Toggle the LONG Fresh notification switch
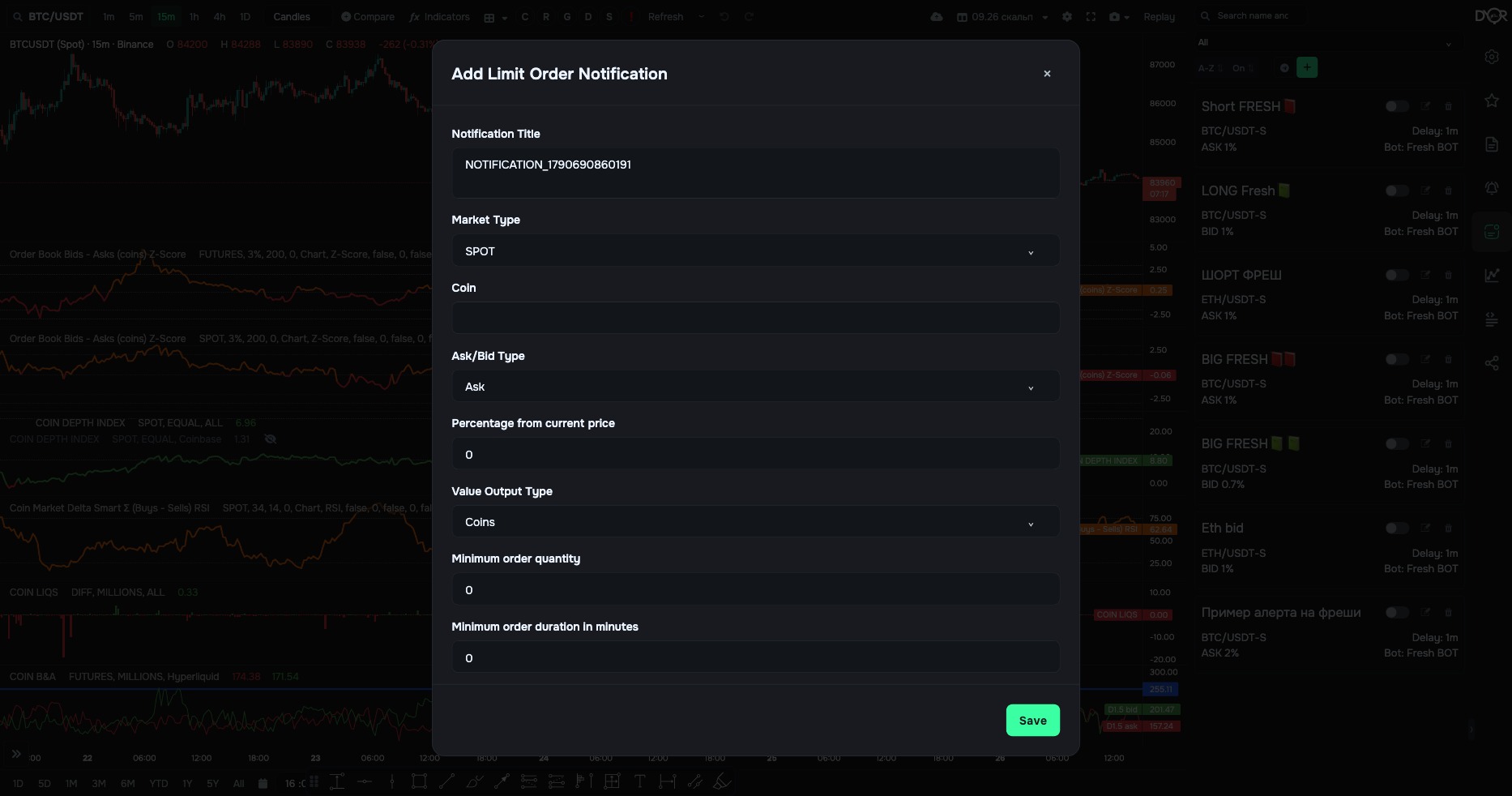This screenshot has height=796, width=1512. tap(1396, 190)
